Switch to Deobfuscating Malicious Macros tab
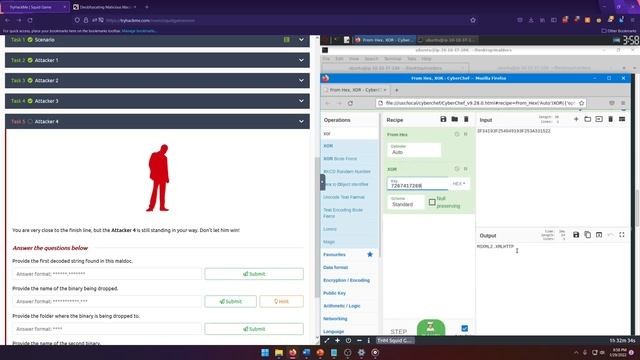Image resolution: width=640 pixels, height=360 pixels. tap(105, 7)
